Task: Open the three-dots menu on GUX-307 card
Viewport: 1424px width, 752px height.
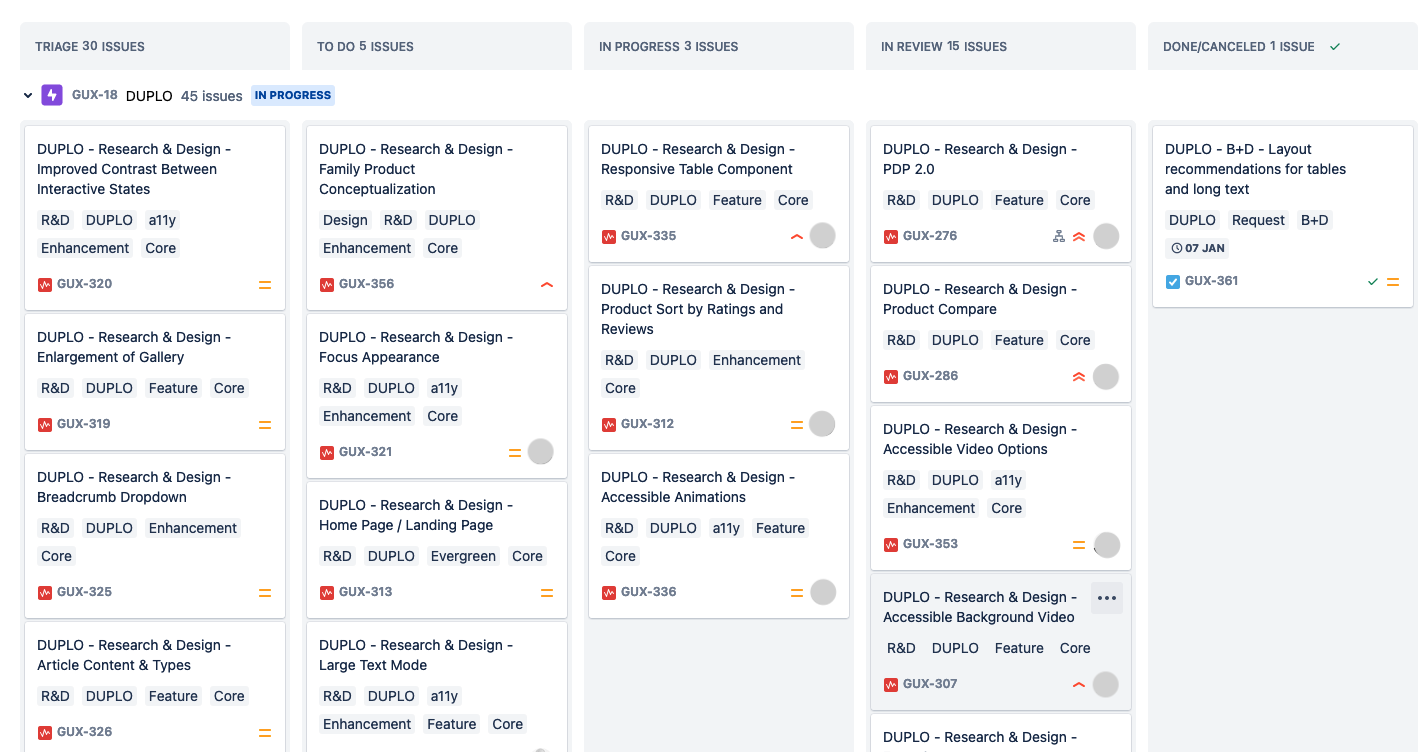Action: (1106, 598)
